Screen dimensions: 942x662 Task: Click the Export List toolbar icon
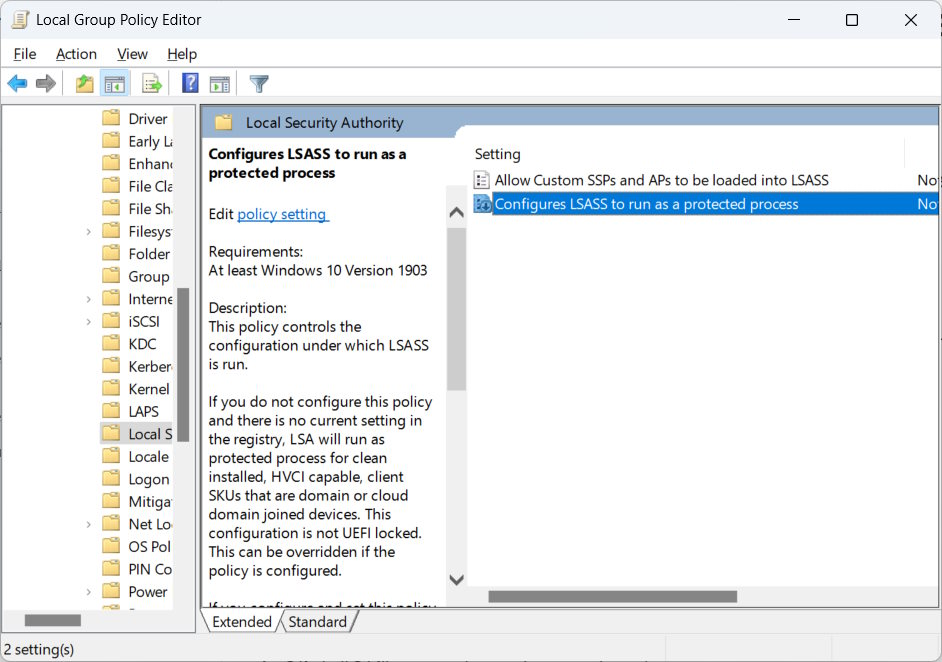[151, 83]
